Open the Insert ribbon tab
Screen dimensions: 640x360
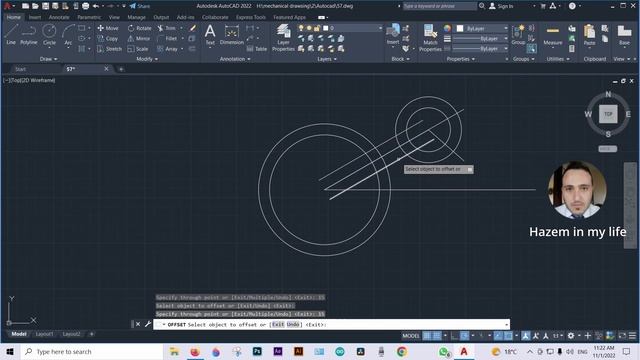[35, 17]
